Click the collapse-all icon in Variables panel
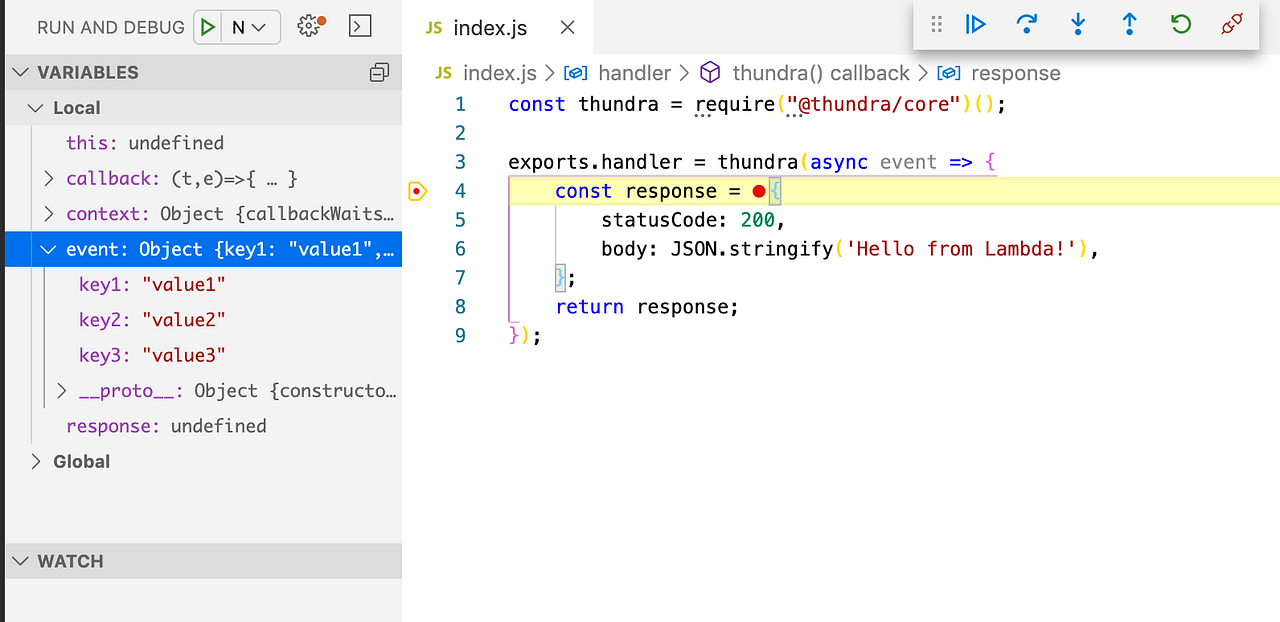1280x622 pixels. [378, 72]
